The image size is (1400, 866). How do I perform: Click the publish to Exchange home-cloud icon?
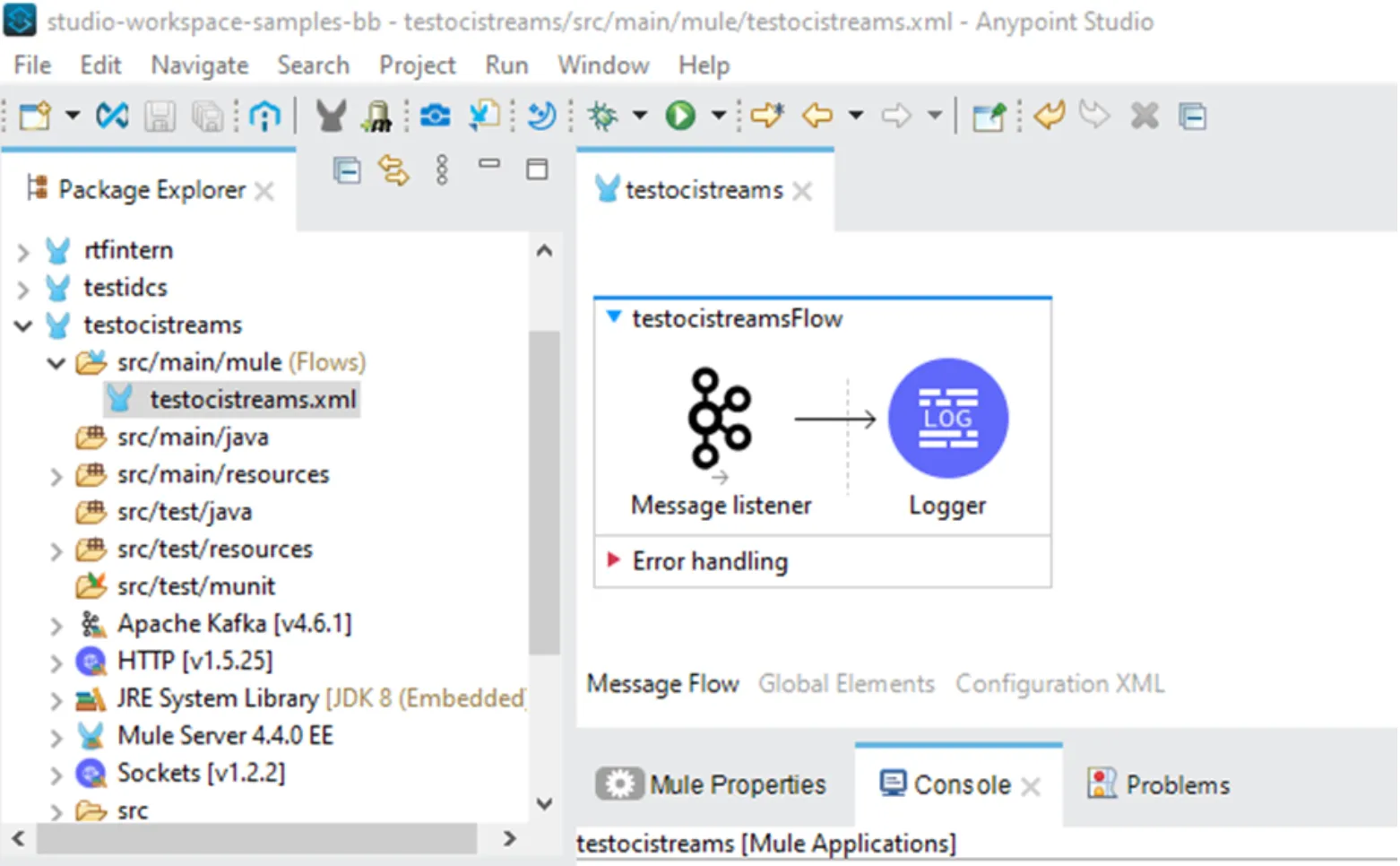(x=264, y=116)
